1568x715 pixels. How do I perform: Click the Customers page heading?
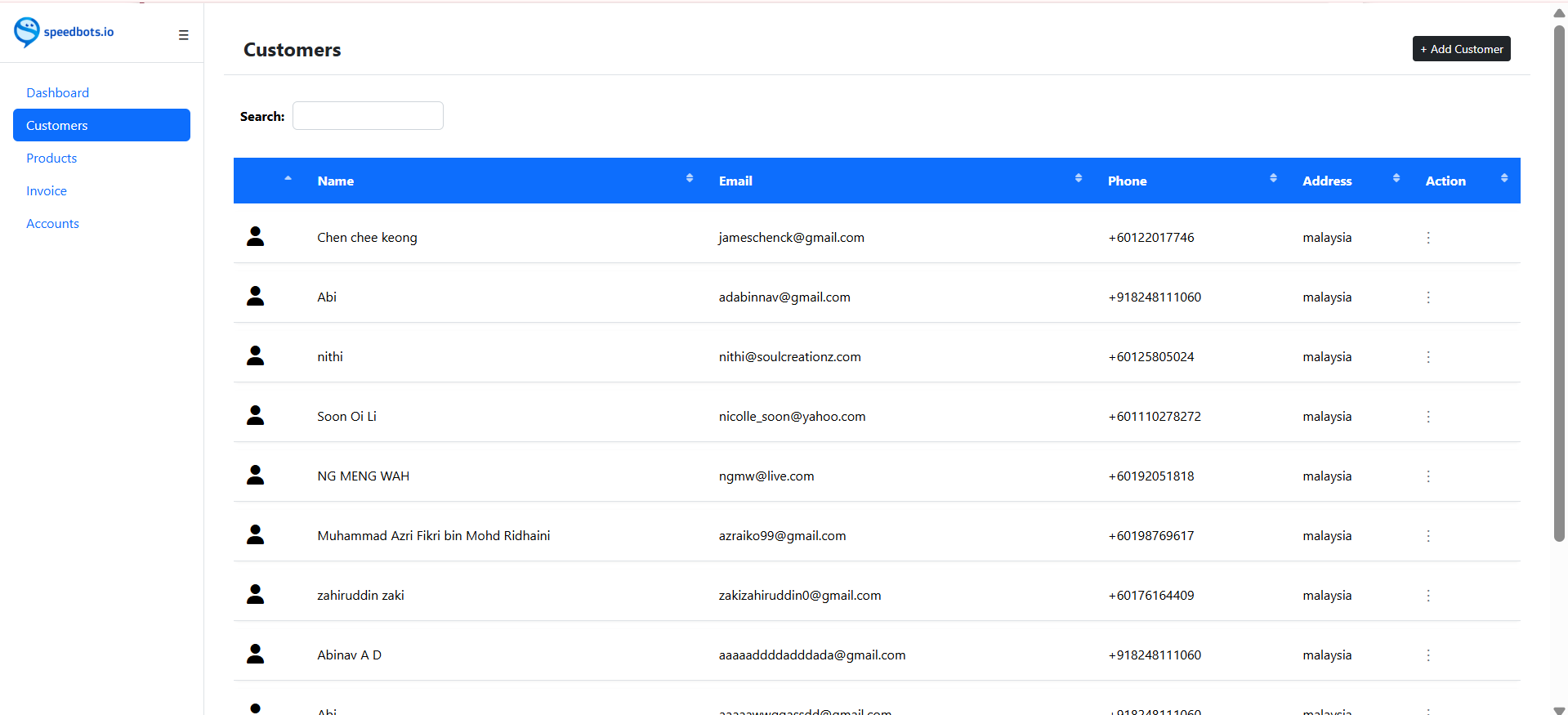(x=293, y=50)
